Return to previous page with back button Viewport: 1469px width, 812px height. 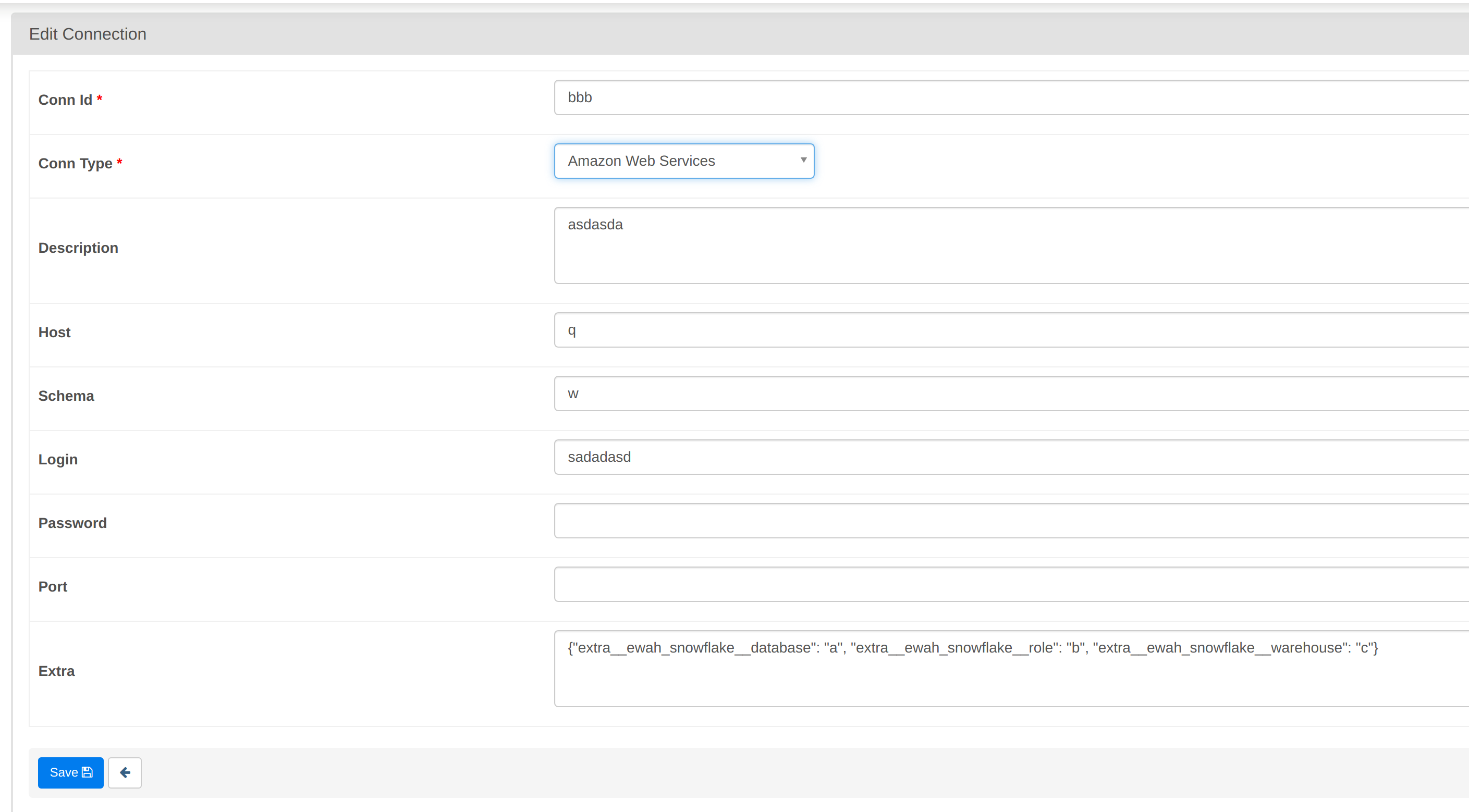125,772
